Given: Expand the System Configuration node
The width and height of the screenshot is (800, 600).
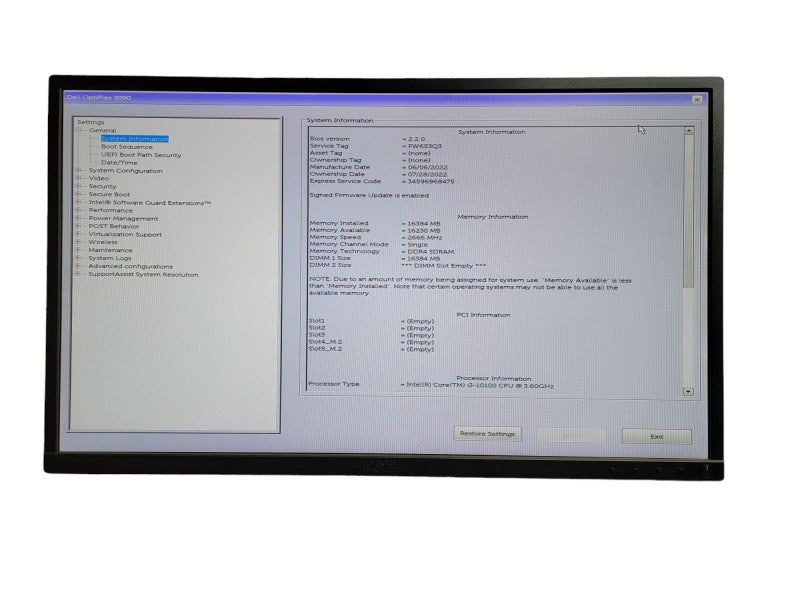Looking at the screenshot, I should click(79, 170).
